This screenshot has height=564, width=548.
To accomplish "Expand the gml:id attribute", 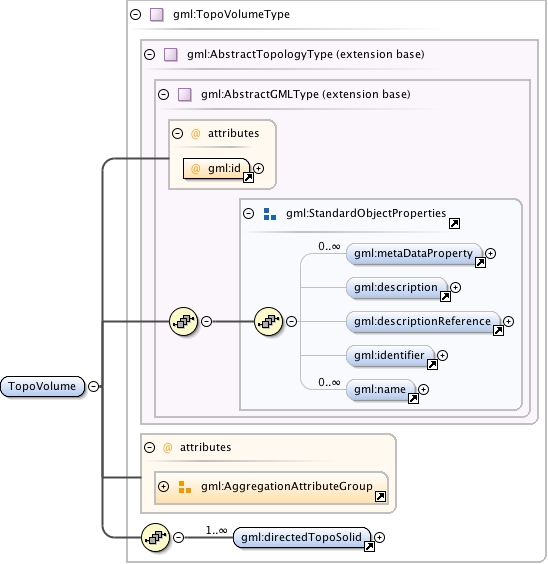I will point(258,168).
